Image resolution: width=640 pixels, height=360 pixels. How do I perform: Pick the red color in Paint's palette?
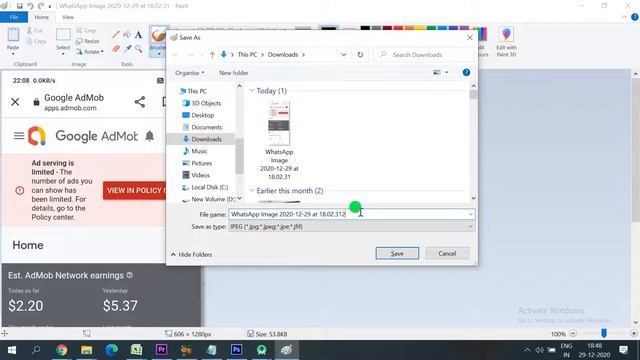(x=398, y=28)
